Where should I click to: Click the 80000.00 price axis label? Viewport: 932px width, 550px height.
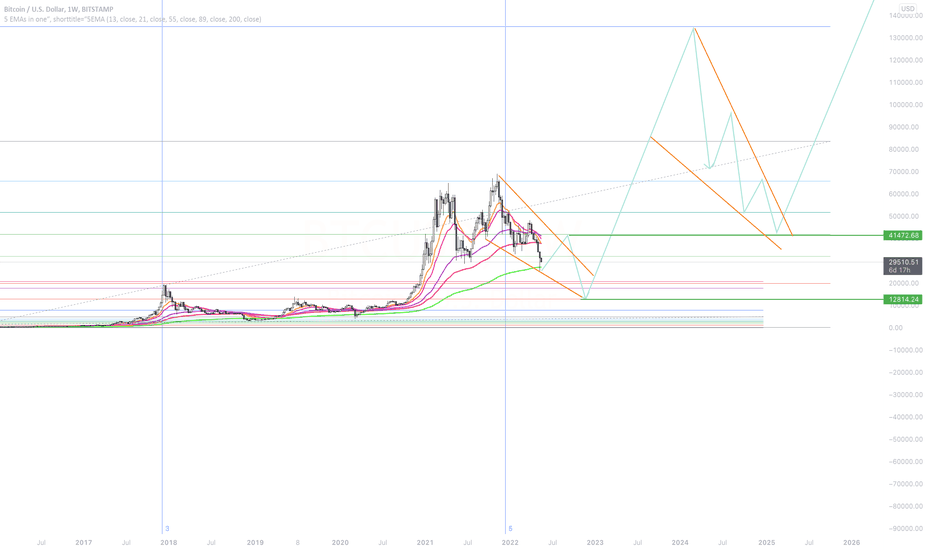[905, 149]
